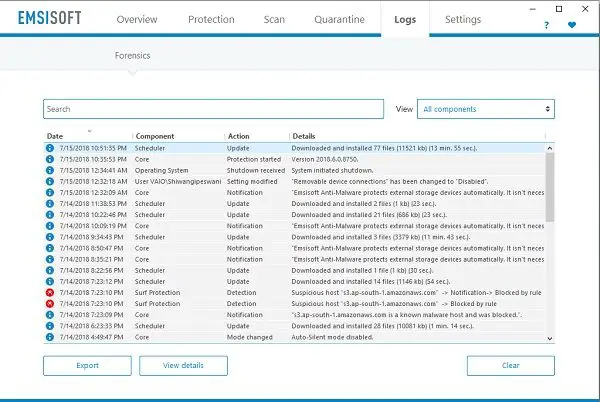Screen dimensions: 600x402
Task: Select 'System initiated shutdown.' details text
Action: click(332, 170)
